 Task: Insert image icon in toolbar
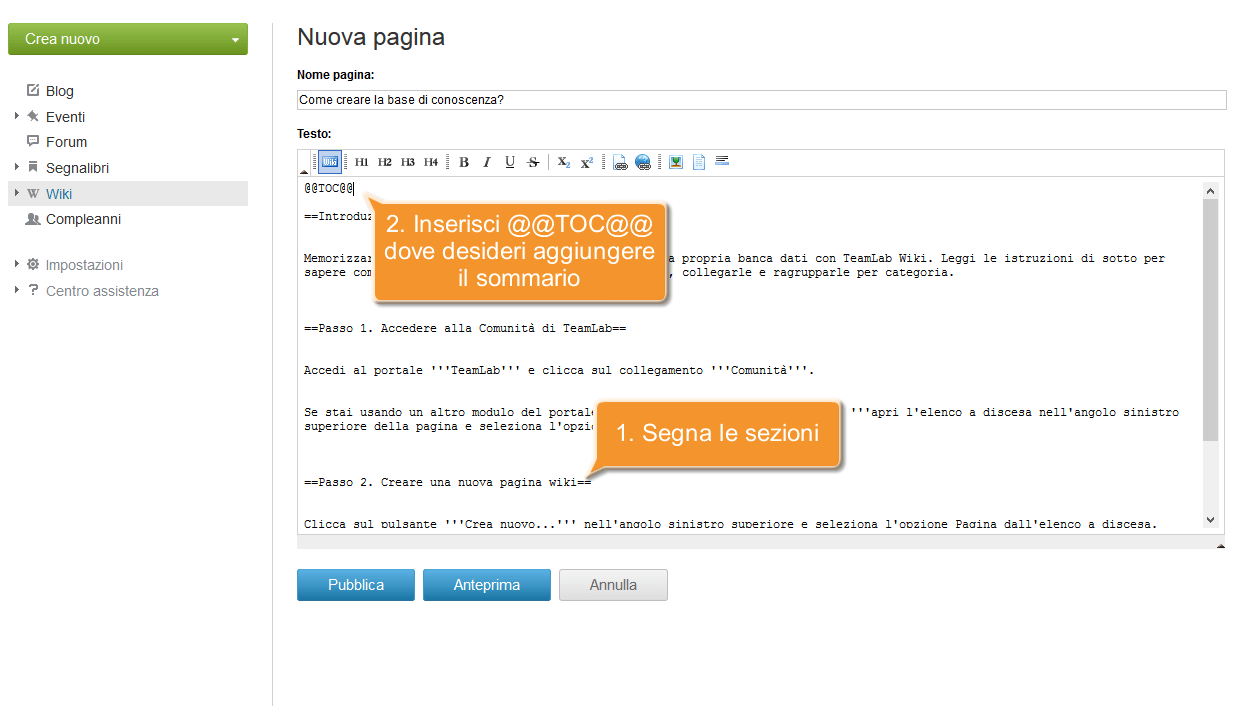coord(676,162)
